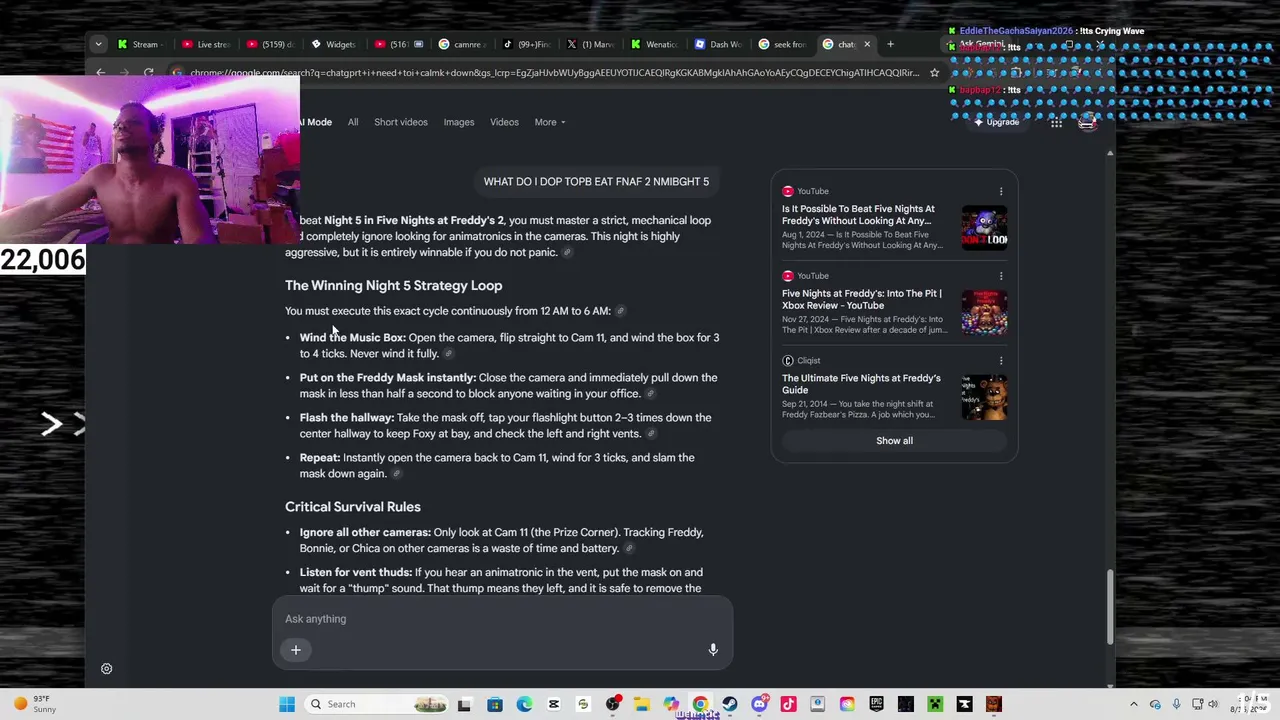Open options menu for 'Is It Possible To Beat' video
Image resolution: width=1280 pixels, height=720 pixels.
(x=1001, y=191)
